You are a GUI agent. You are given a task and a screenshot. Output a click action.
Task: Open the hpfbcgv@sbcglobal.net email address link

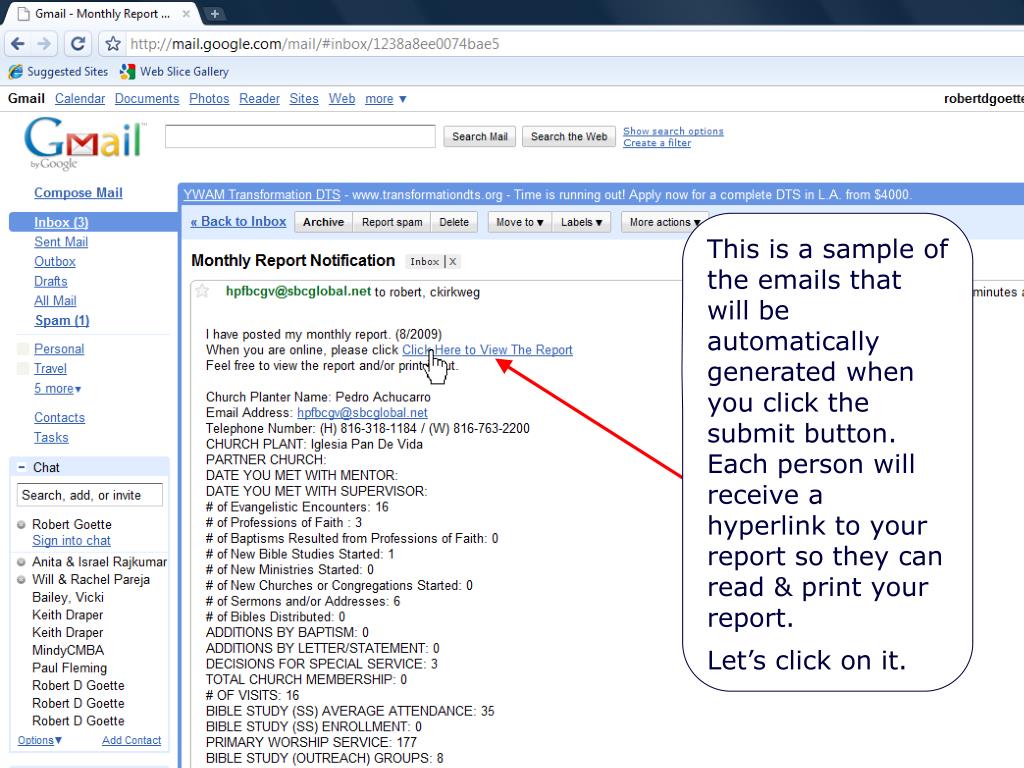[x=362, y=413]
